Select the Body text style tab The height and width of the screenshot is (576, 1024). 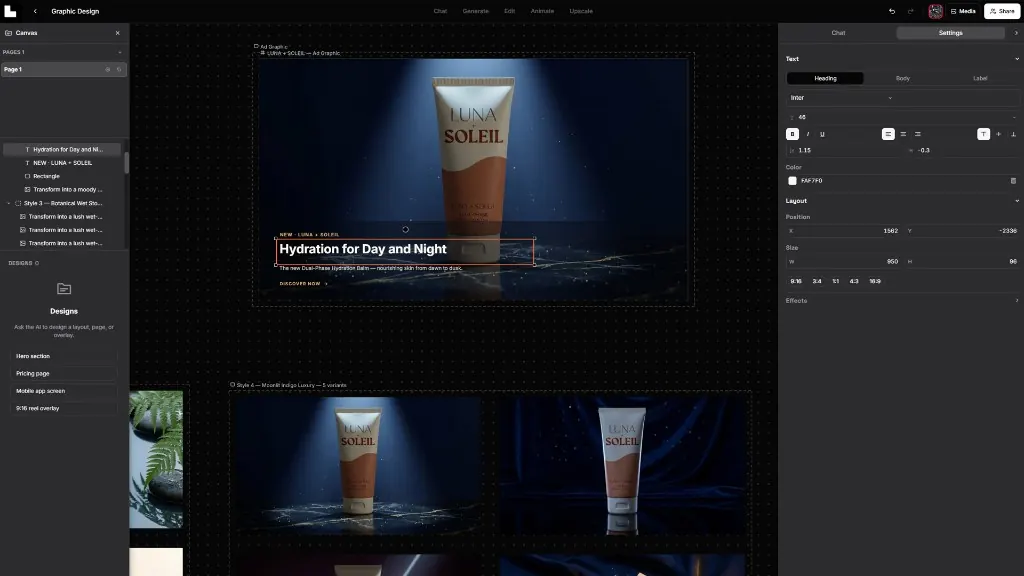(x=903, y=78)
